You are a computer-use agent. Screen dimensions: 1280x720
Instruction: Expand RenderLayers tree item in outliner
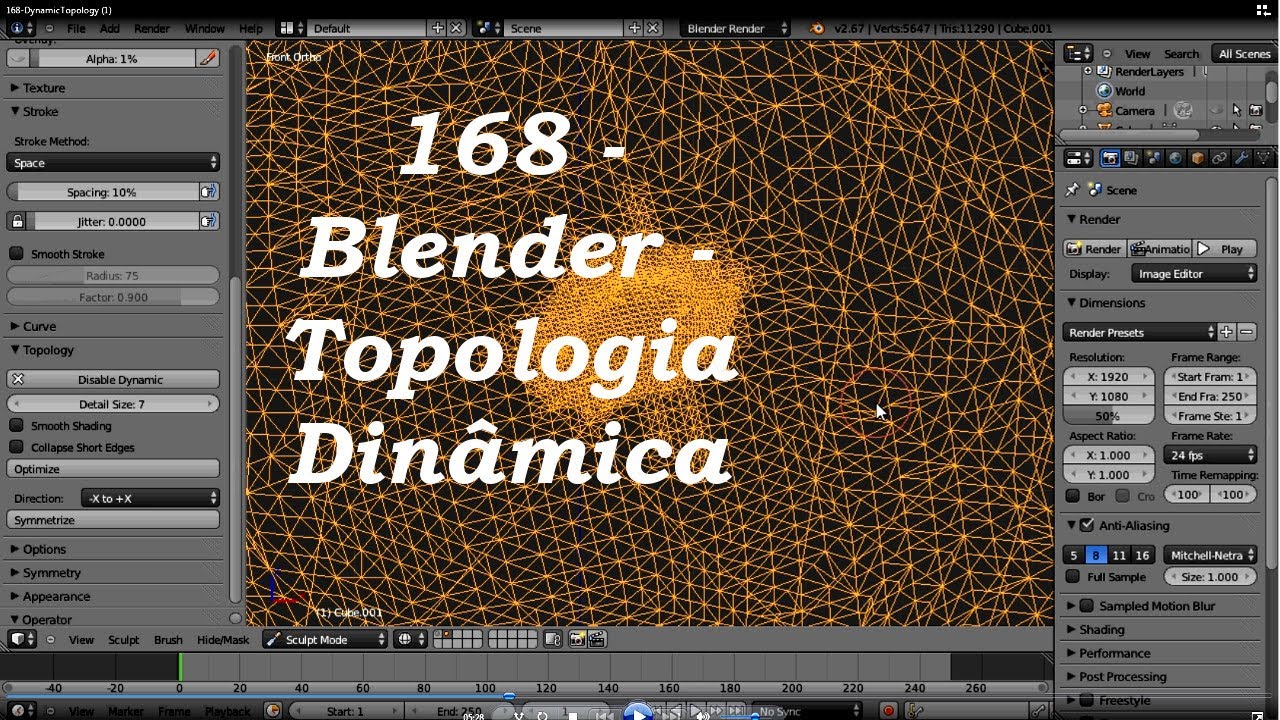point(1088,72)
